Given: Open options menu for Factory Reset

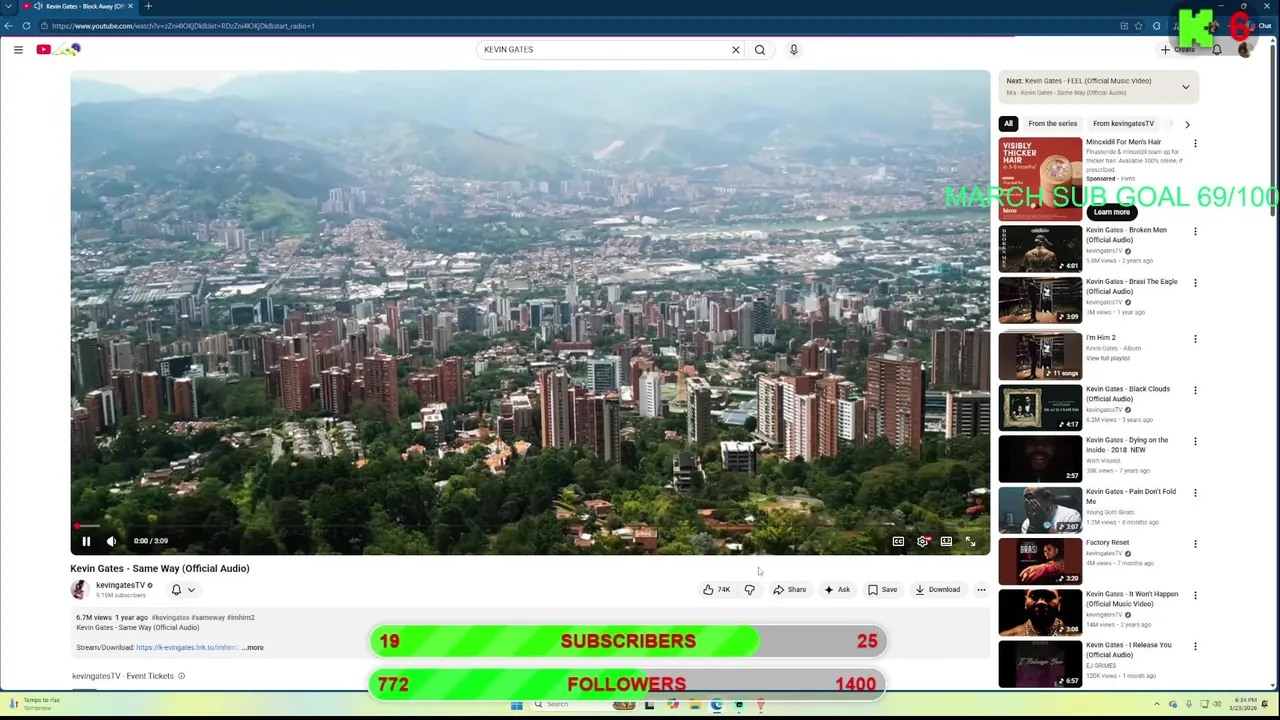Looking at the screenshot, I should [x=1195, y=545].
